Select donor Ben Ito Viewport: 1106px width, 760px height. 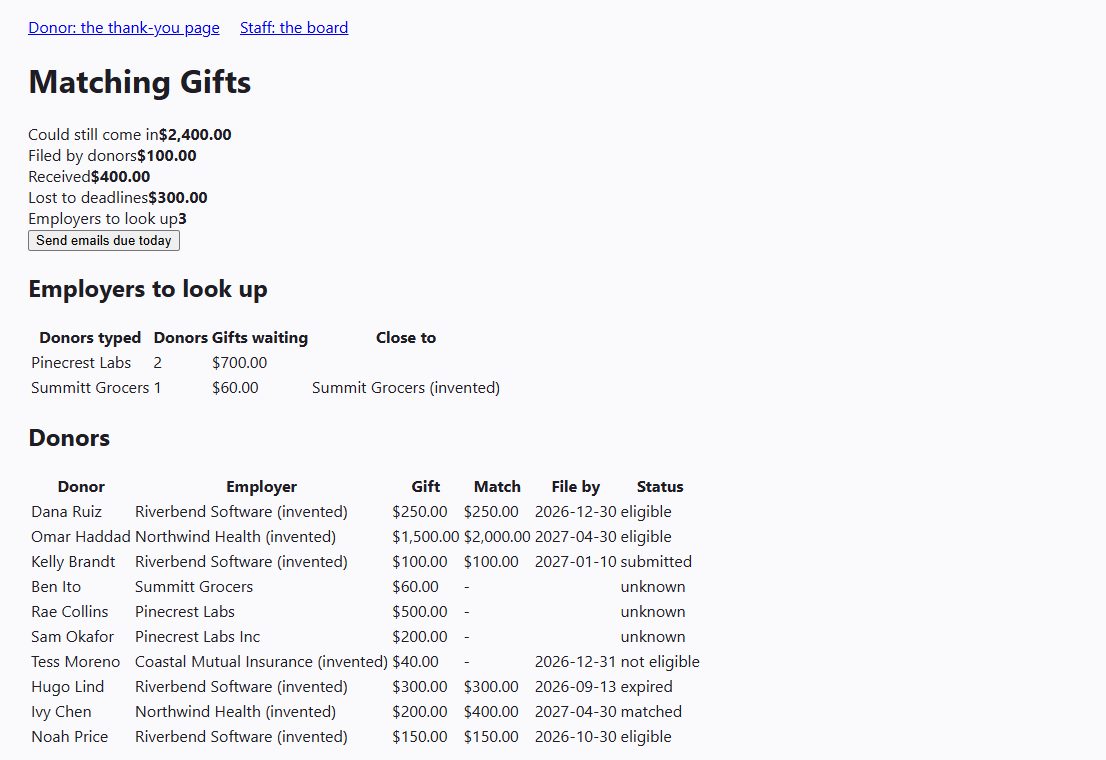tap(56, 587)
